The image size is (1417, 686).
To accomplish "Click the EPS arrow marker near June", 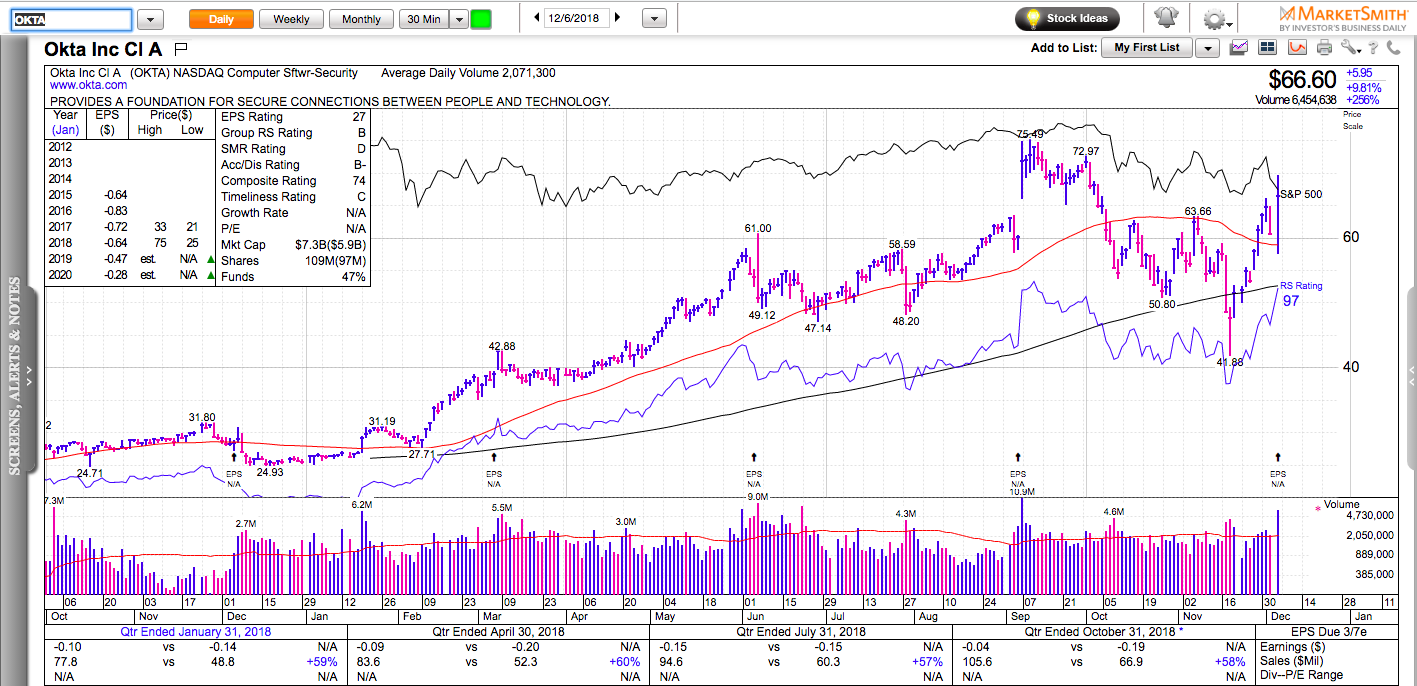I will pyautogui.click(x=753, y=457).
